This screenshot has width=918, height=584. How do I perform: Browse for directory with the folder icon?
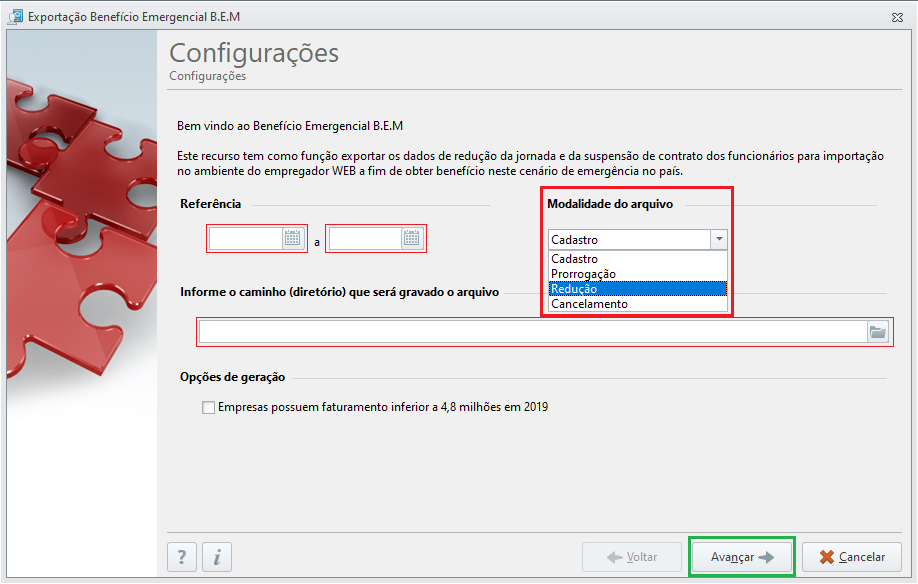pyautogui.click(x=878, y=332)
